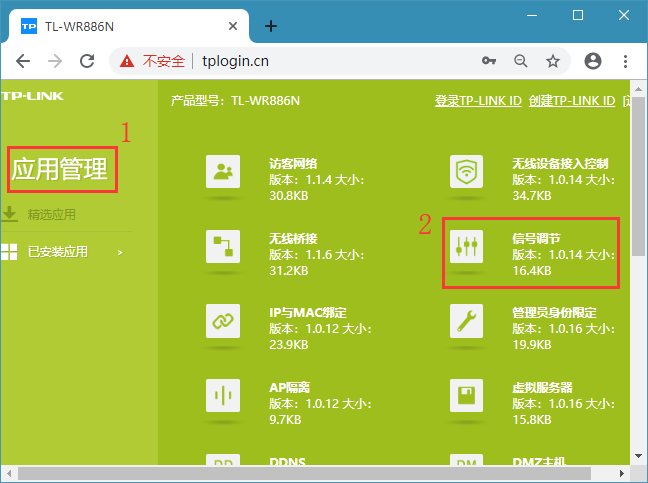Select 精选应用 in the left sidebar

[x=52, y=214]
